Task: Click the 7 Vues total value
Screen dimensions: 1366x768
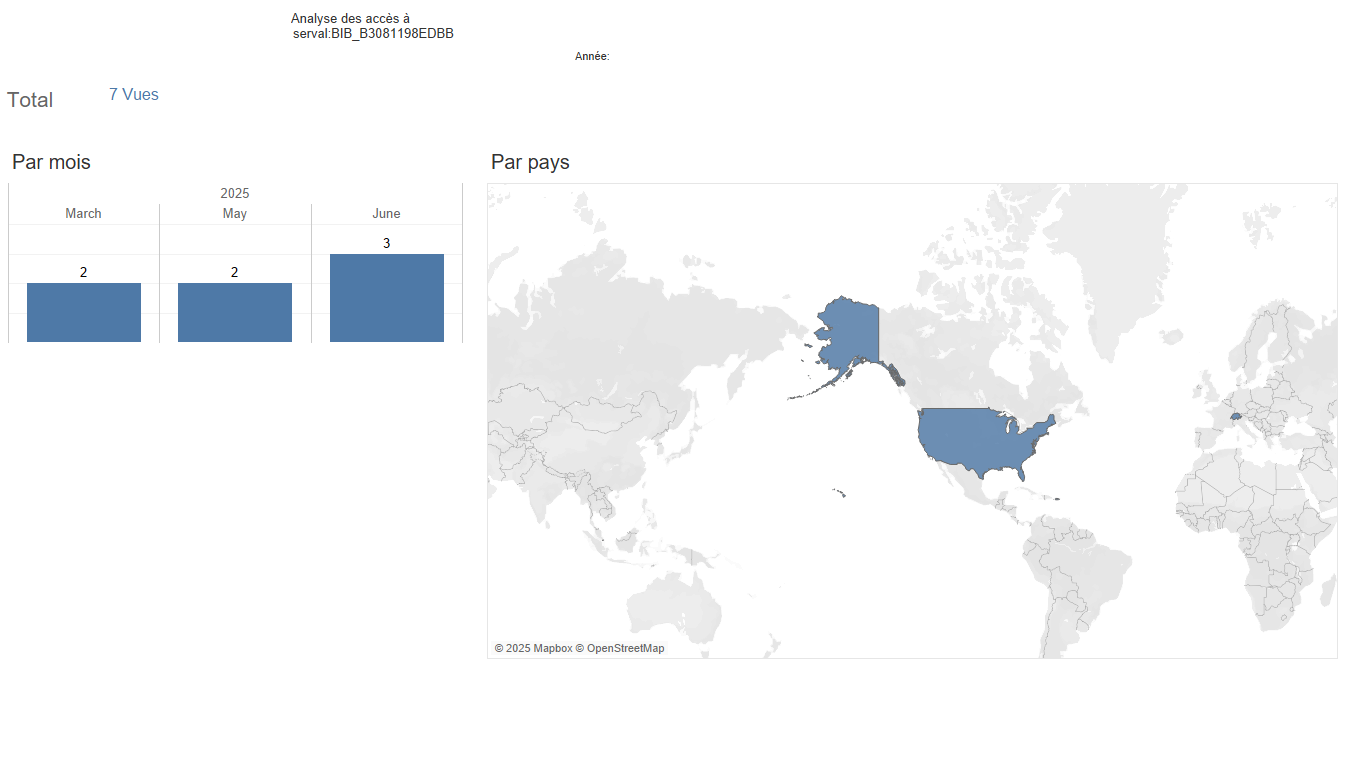Action: 134,94
